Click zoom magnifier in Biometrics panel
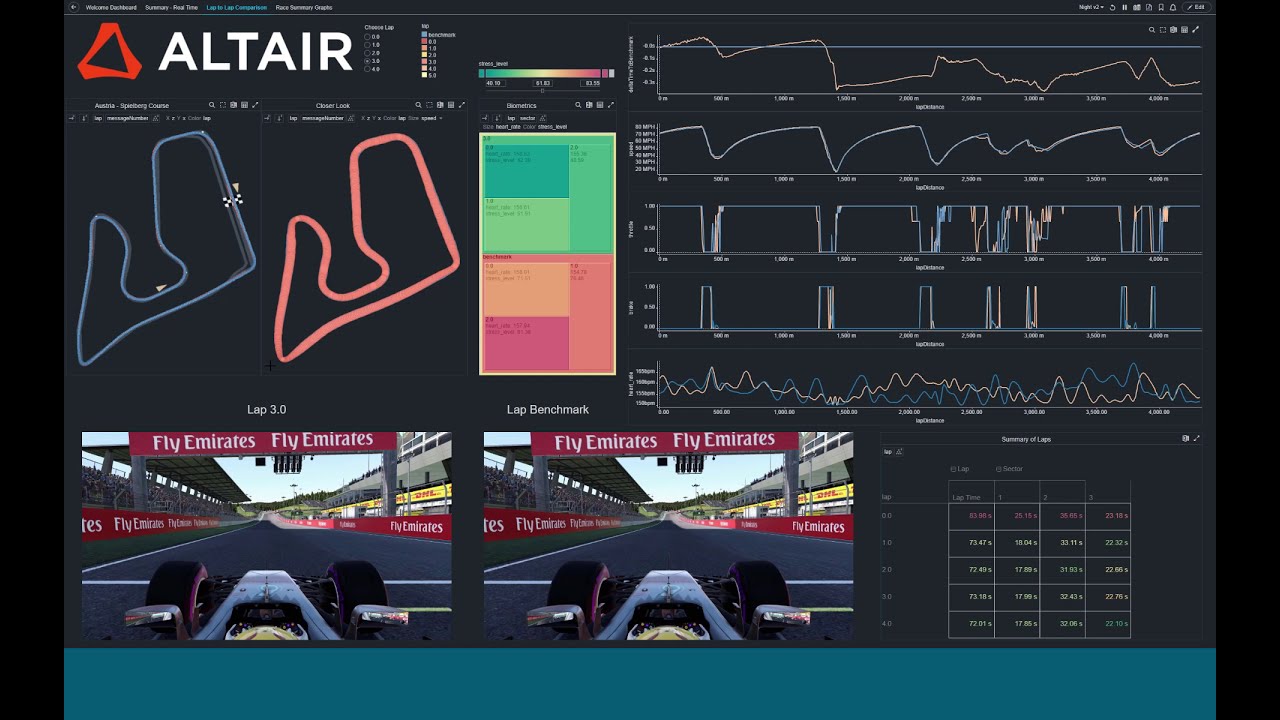The image size is (1280, 720). click(578, 105)
